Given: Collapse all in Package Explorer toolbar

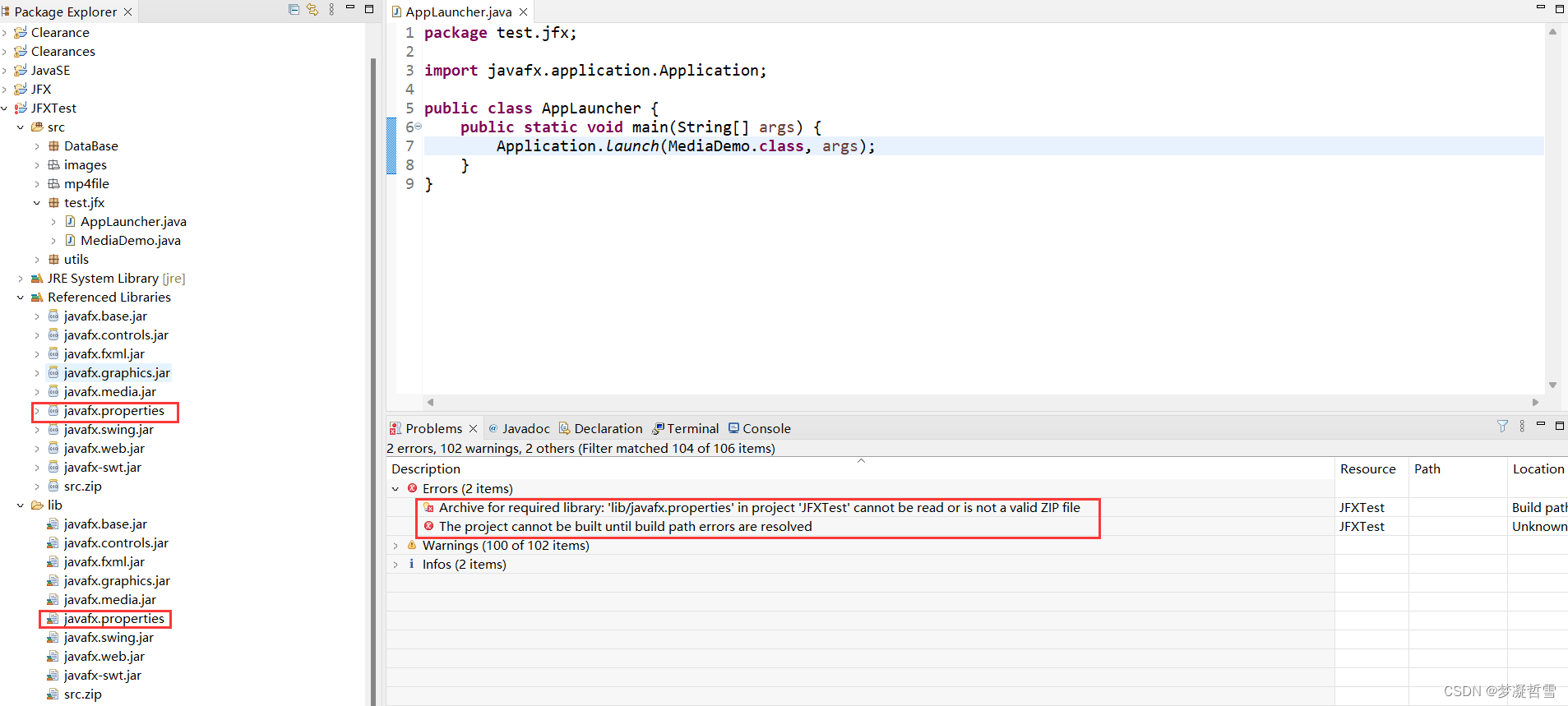Looking at the screenshot, I should [294, 10].
